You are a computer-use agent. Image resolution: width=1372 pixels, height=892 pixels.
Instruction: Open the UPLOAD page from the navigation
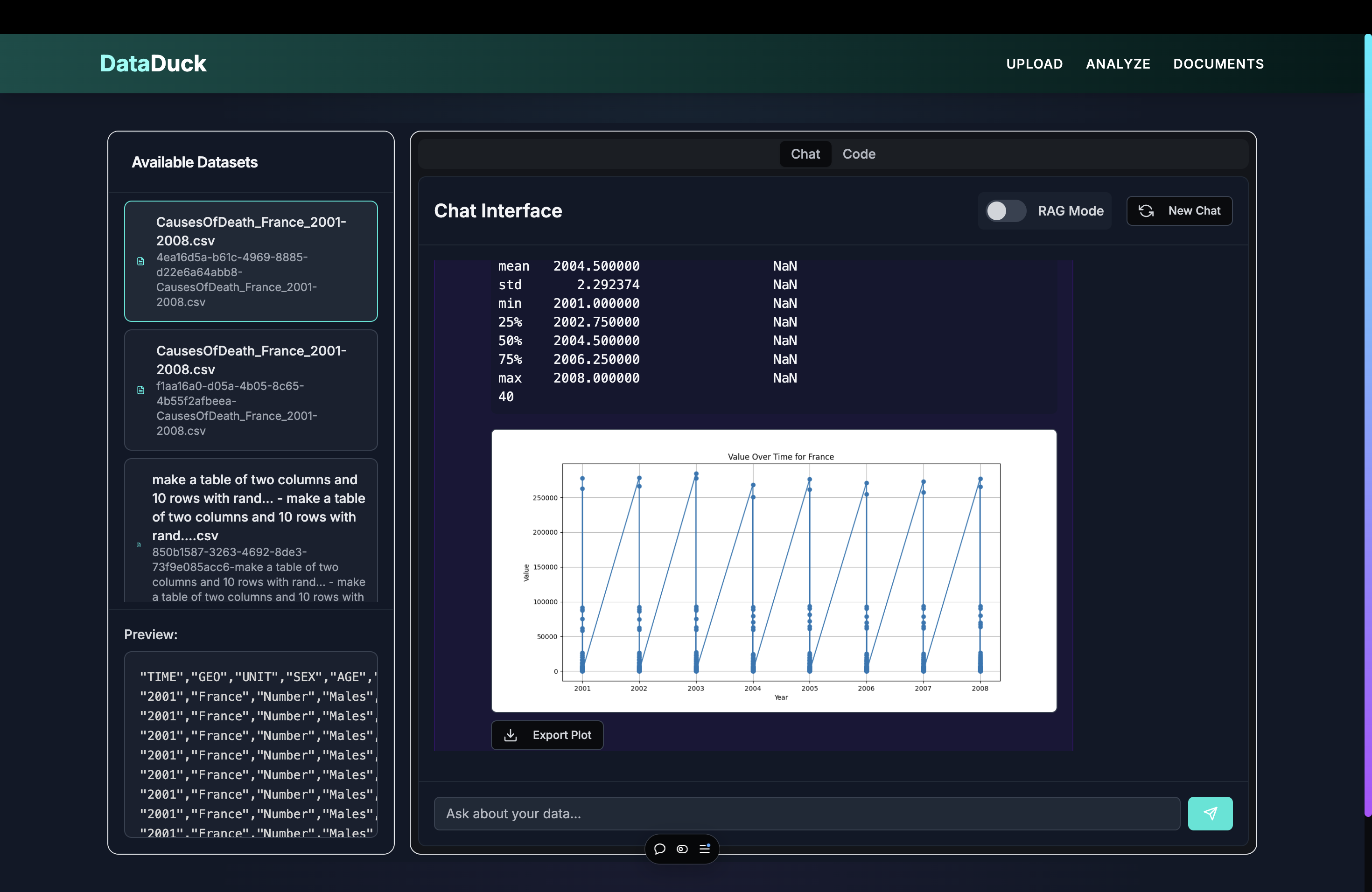coord(1034,64)
